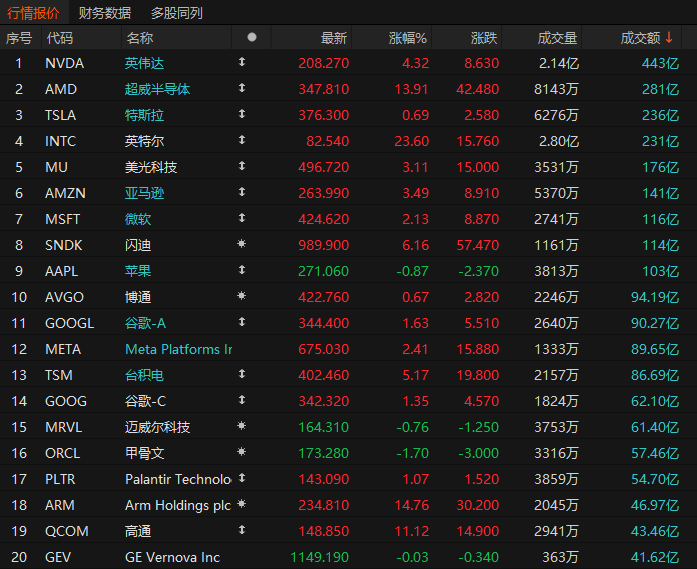Image resolution: width=697 pixels, height=569 pixels.
Task: Click AAPL price 271.060
Action: tap(324, 271)
